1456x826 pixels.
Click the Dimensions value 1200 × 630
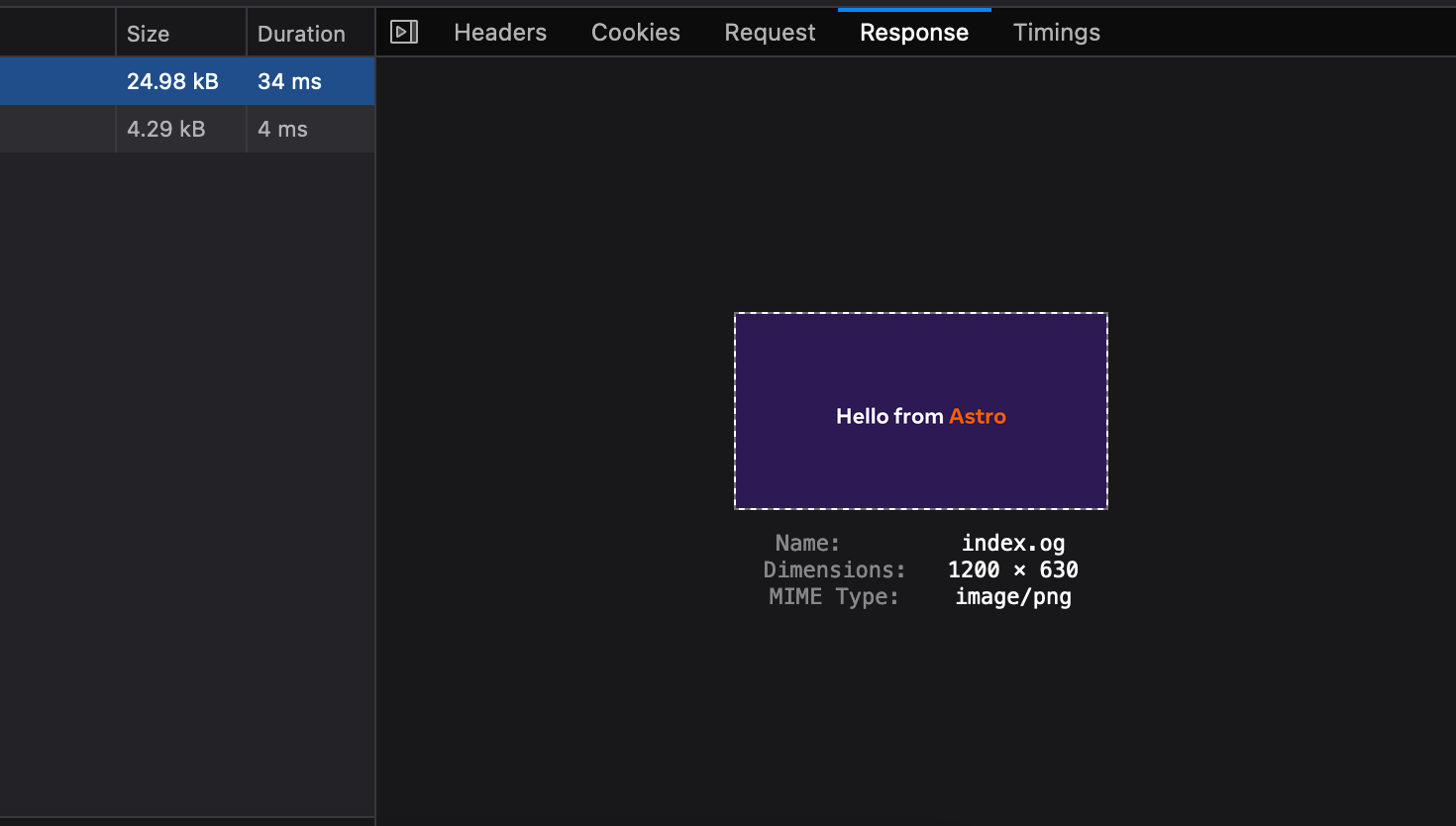(x=1013, y=569)
